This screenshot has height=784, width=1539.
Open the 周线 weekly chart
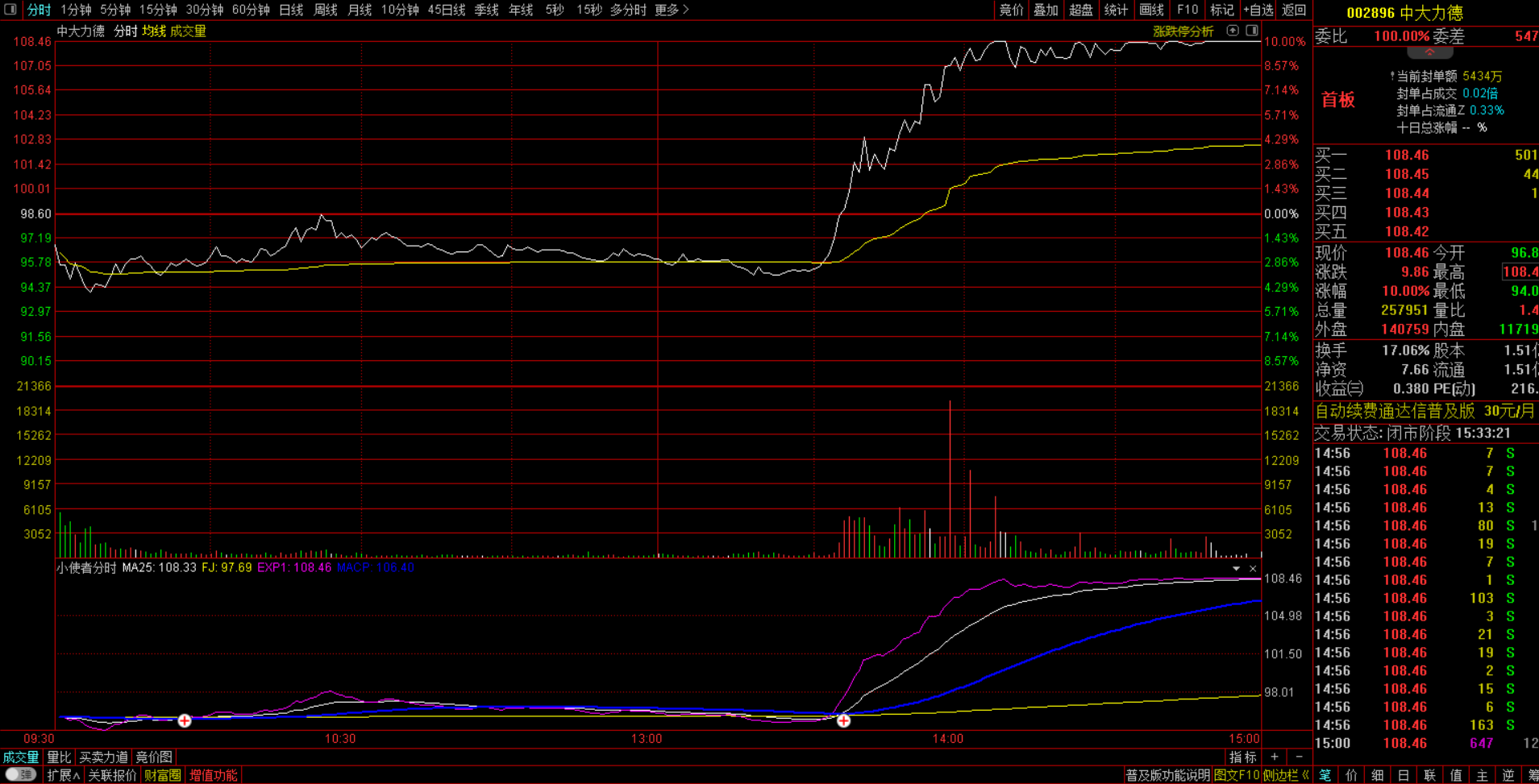point(326,10)
